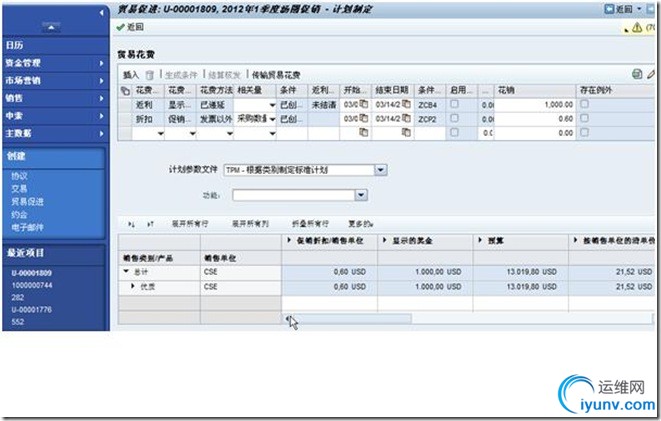The width and height of the screenshot is (661, 421).
Task: Create a new 协议 from sidebar
Action: [x=19, y=176]
